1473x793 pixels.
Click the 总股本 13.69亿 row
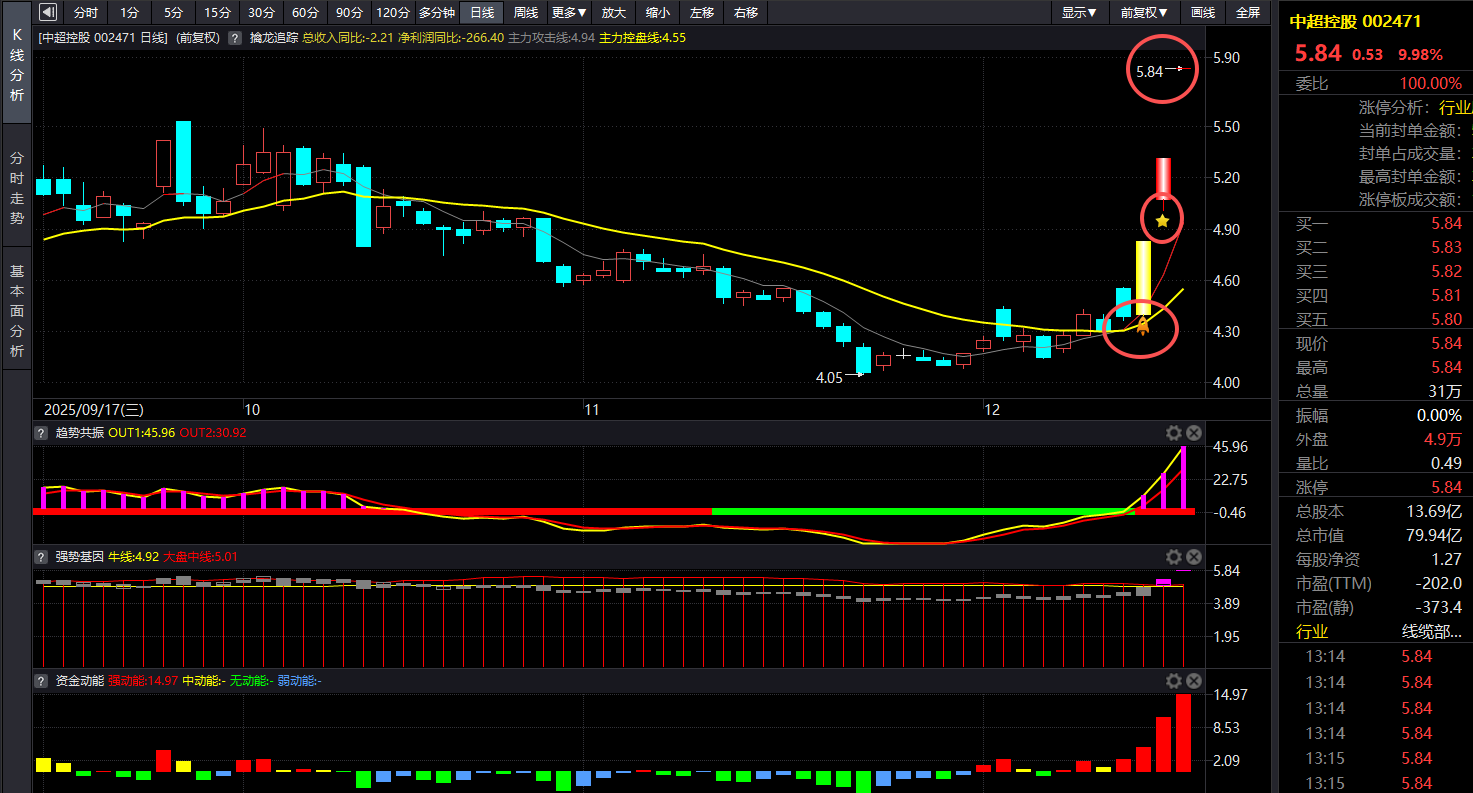(1376, 512)
